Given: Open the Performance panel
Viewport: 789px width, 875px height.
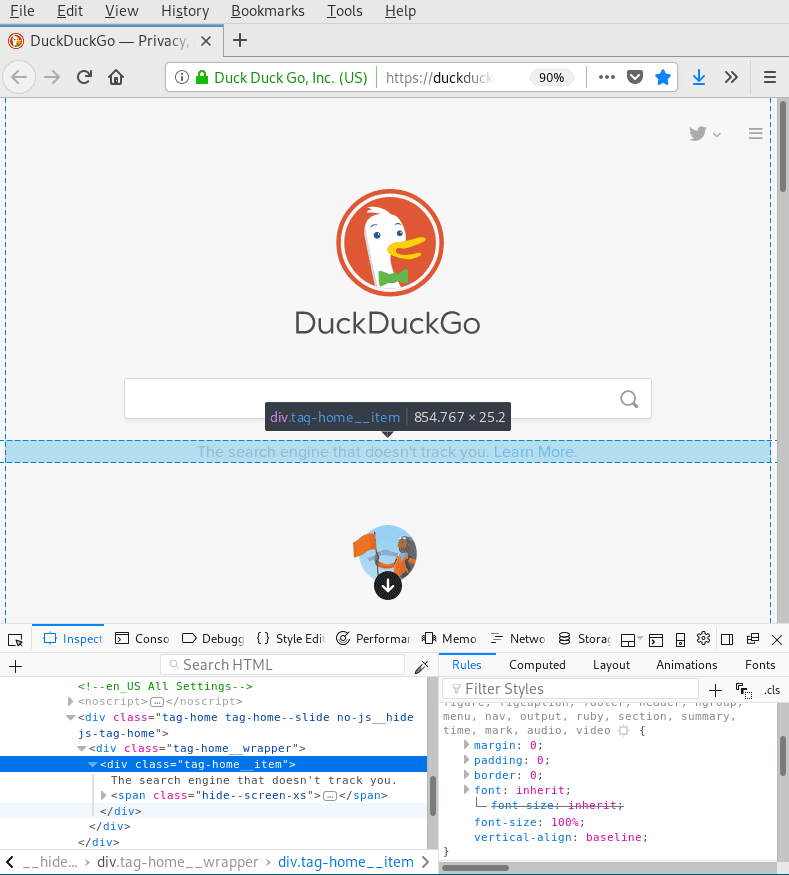Looking at the screenshot, I should point(373,639).
